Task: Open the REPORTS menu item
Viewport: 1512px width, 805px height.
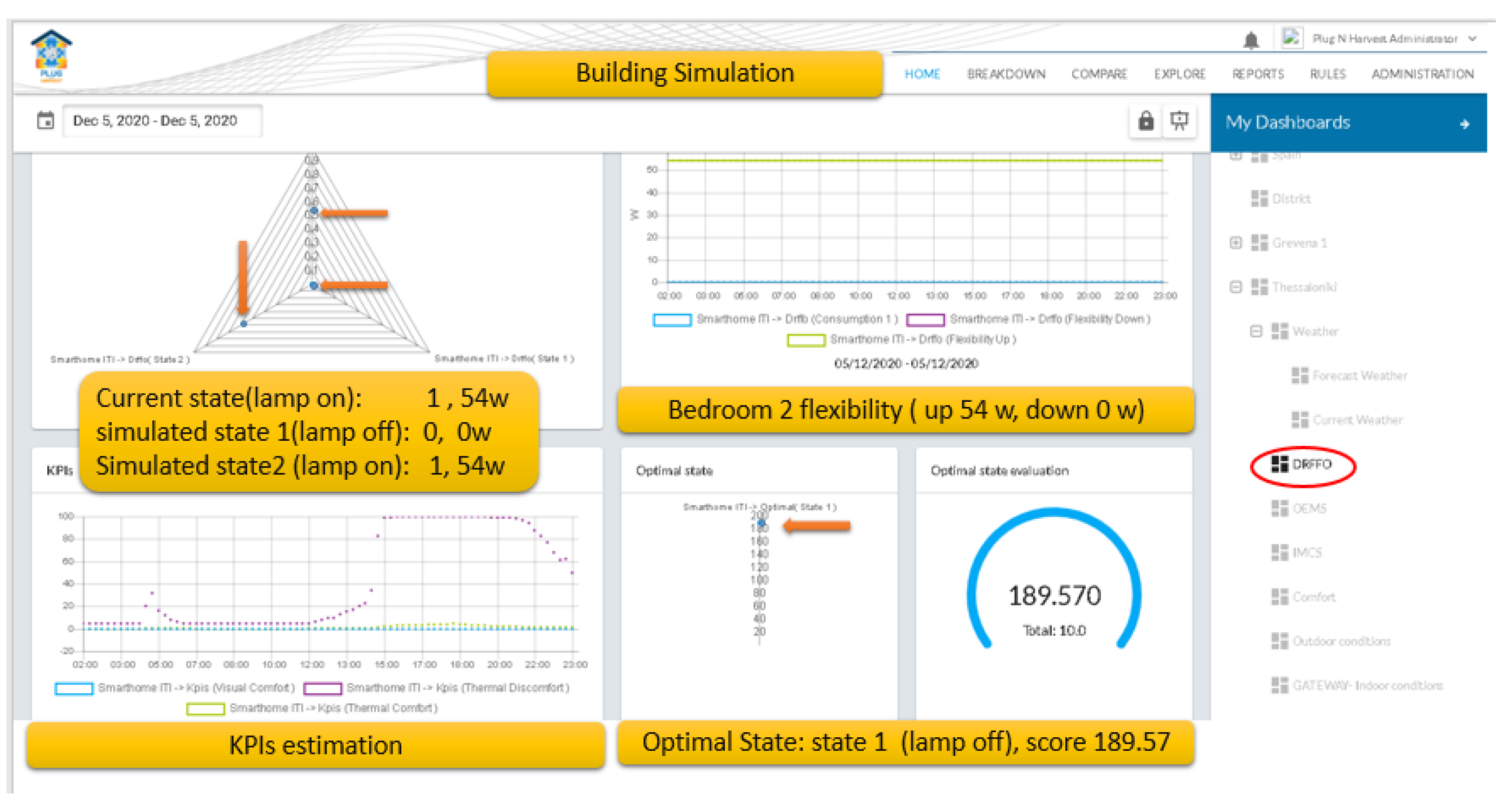Action: tap(1257, 74)
